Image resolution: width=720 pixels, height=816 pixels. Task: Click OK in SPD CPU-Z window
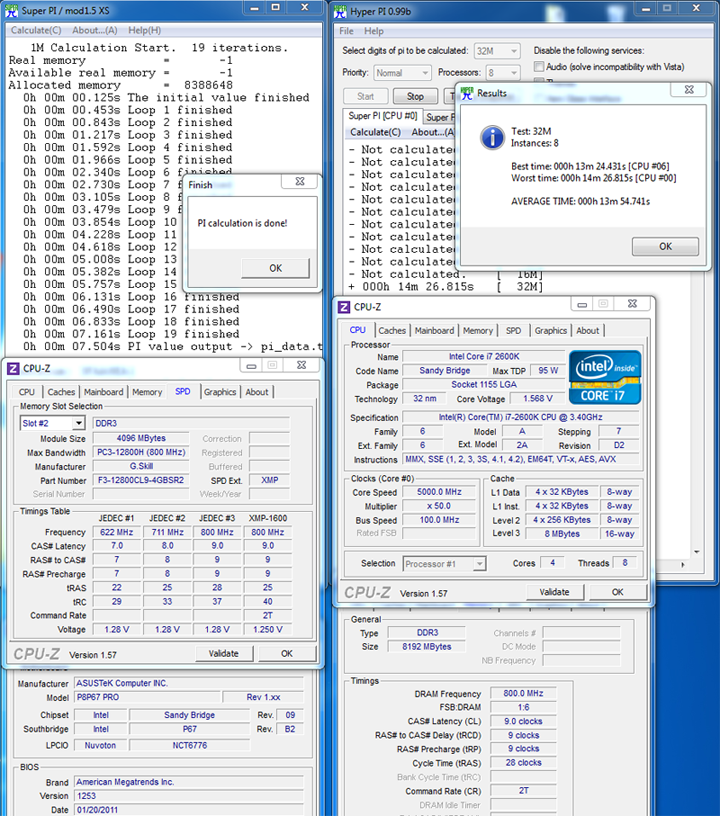[287, 653]
